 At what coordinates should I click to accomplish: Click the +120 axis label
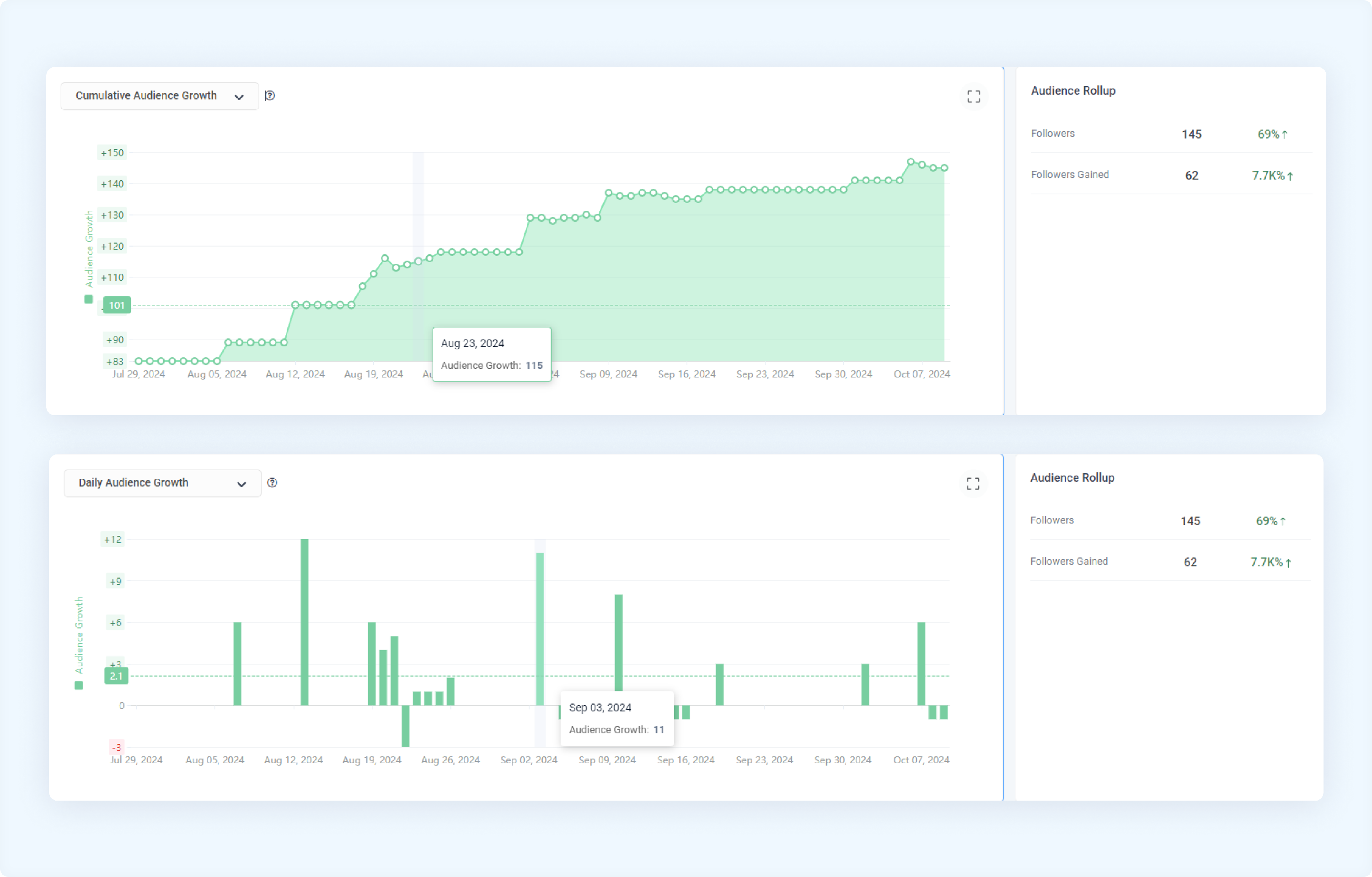(x=112, y=246)
